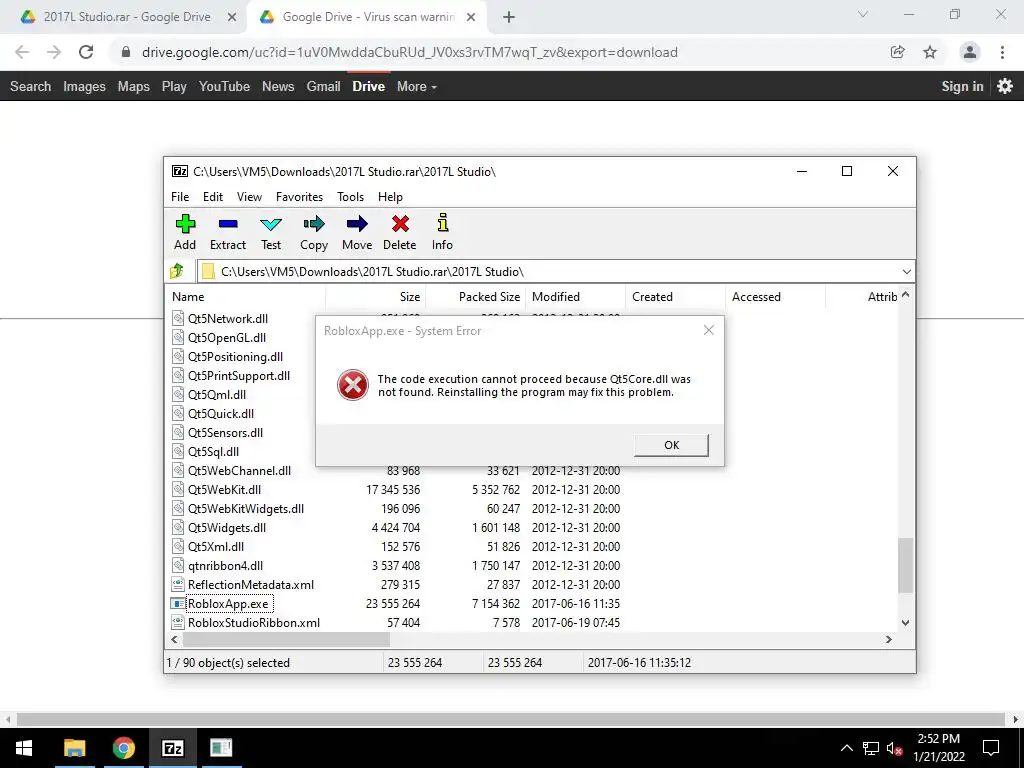Click the Sign in link
The image size is (1024, 768).
pyautogui.click(x=962, y=86)
